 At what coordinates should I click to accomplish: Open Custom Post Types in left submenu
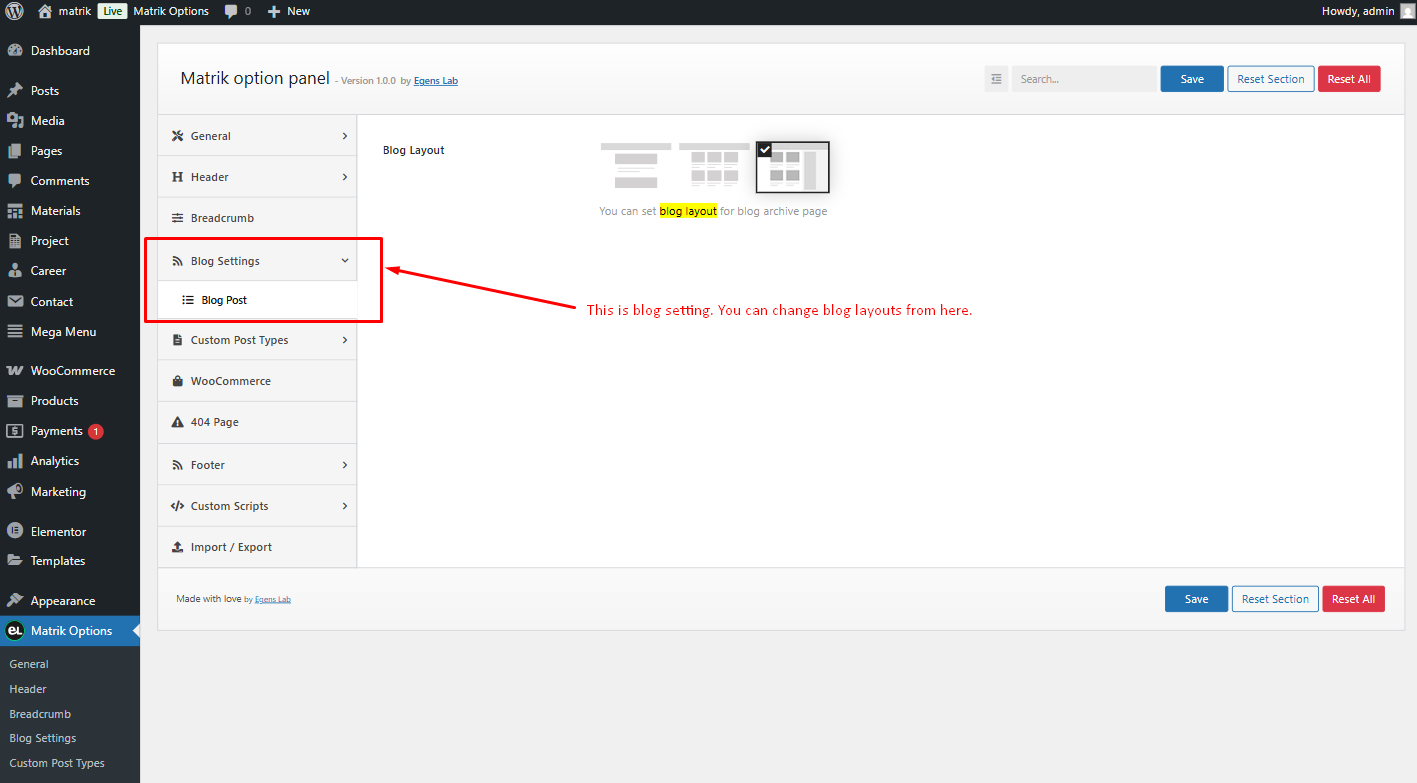57,763
